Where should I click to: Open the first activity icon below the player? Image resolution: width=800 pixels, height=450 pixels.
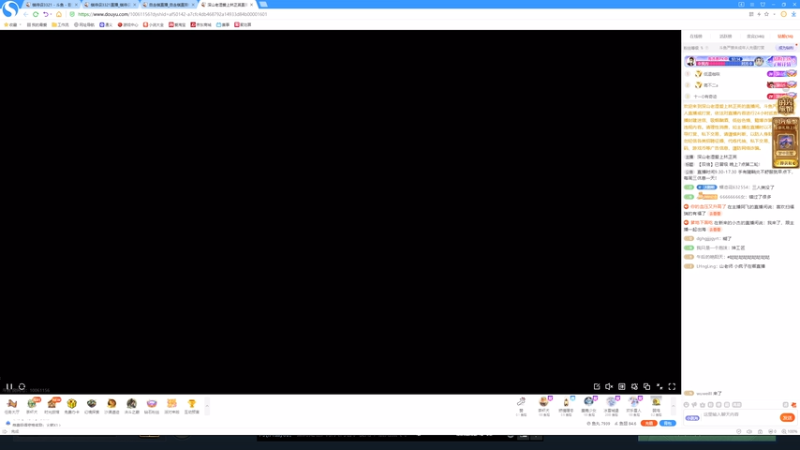12,406
